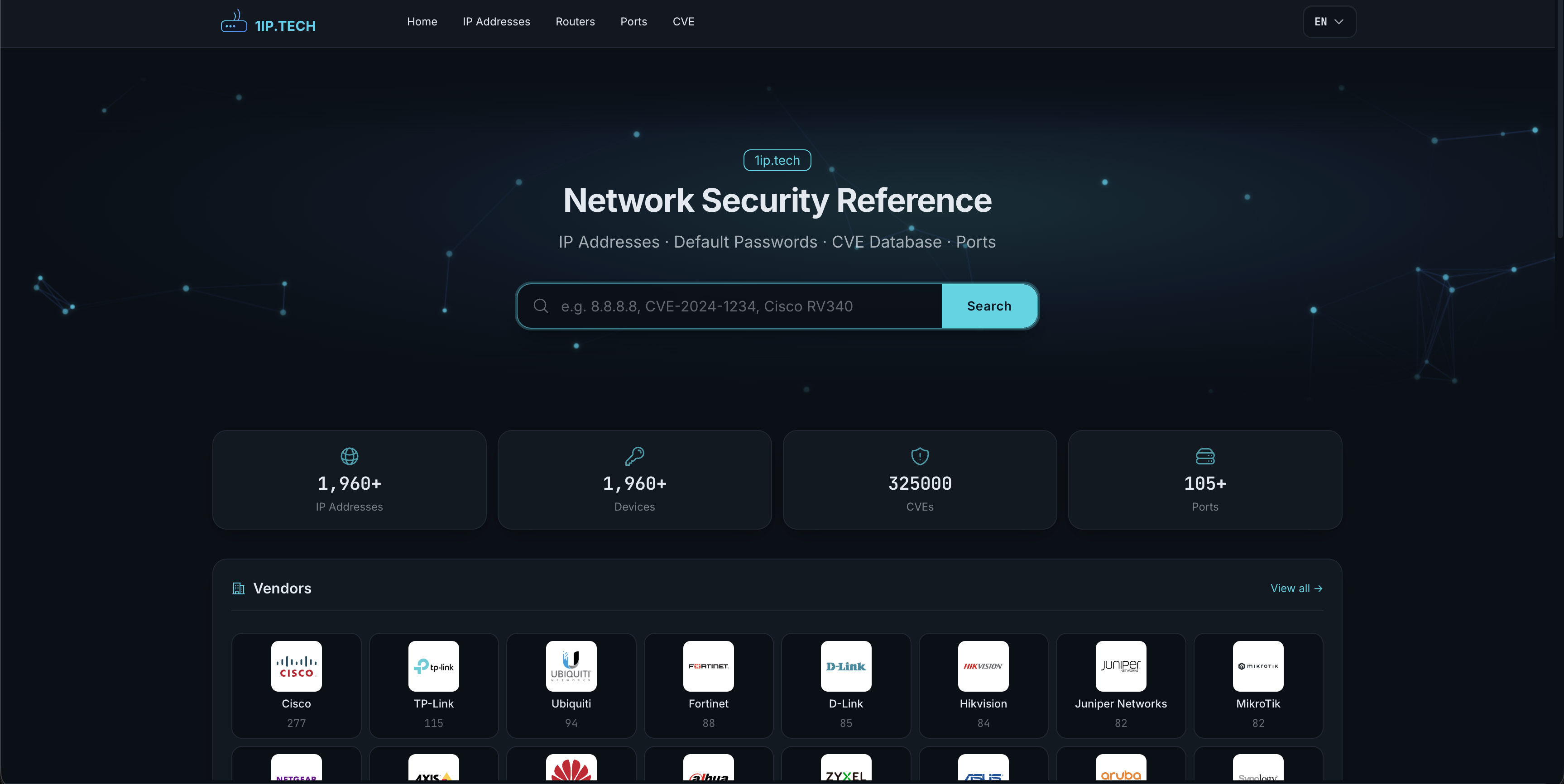Image resolution: width=1564 pixels, height=784 pixels.
Task: Click the shield icon above CVEs
Action: (x=920, y=456)
